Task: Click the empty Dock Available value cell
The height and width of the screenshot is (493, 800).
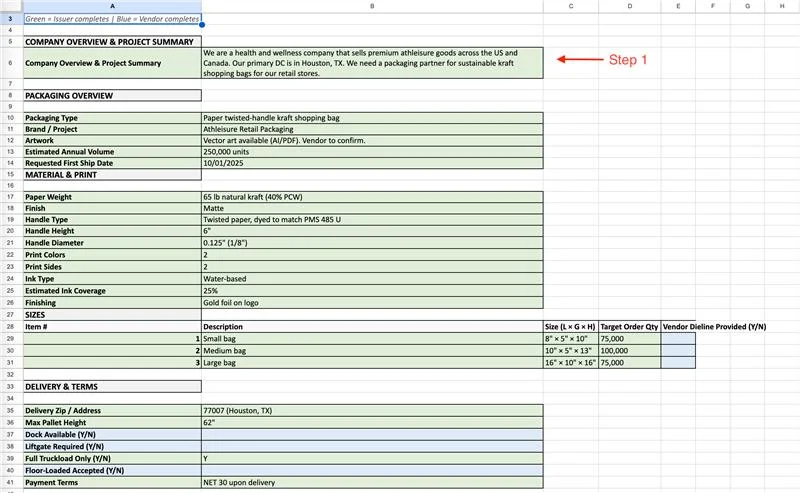Action: pos(372,434)
